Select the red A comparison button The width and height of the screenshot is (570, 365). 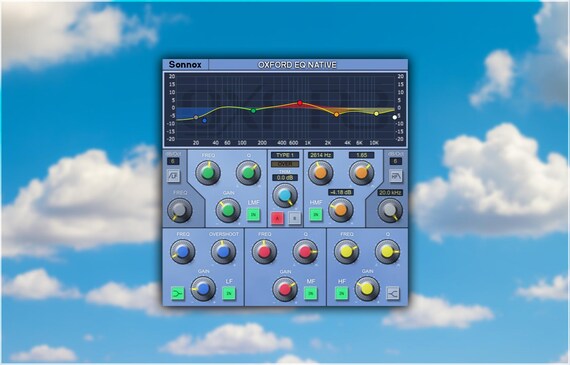pos(277,218)
